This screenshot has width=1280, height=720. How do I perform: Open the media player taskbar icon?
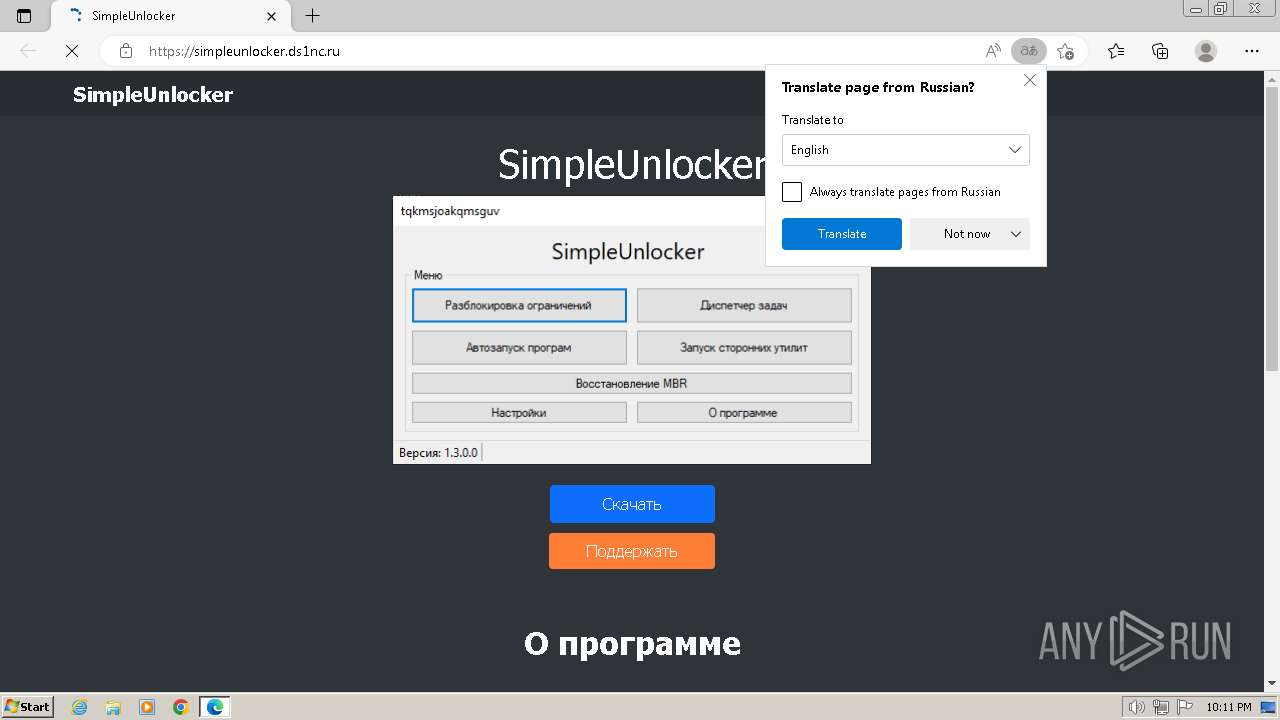point(147,707)
